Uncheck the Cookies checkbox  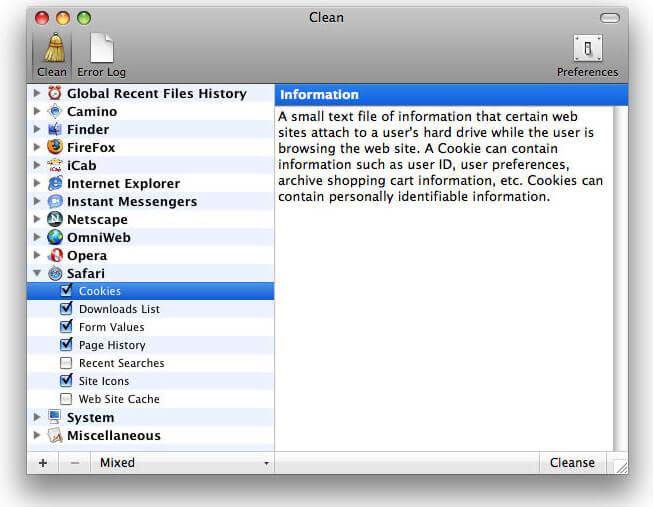(66, 290)
